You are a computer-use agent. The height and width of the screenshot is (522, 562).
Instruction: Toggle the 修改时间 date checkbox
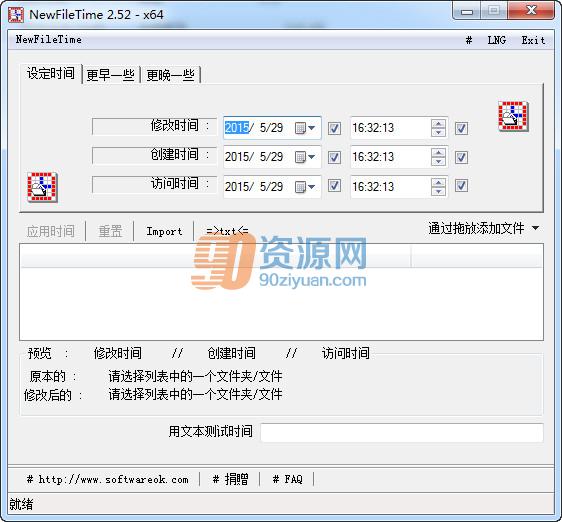(334, 128)
